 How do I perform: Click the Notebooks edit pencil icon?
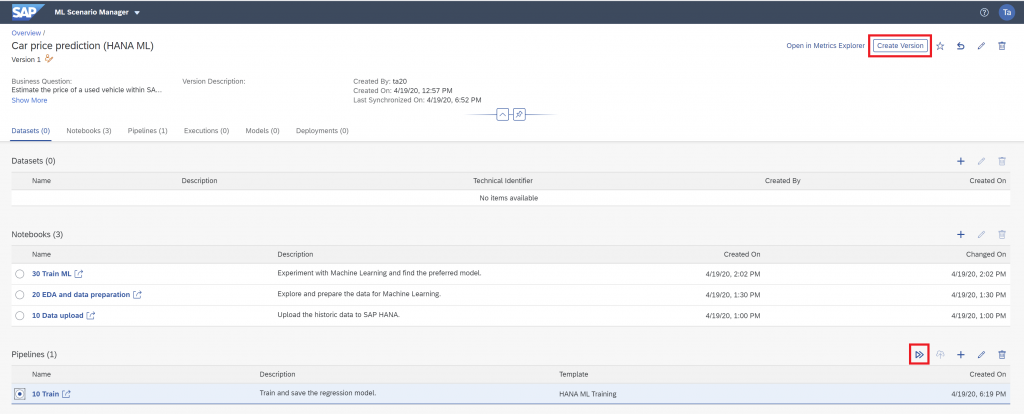981,234
